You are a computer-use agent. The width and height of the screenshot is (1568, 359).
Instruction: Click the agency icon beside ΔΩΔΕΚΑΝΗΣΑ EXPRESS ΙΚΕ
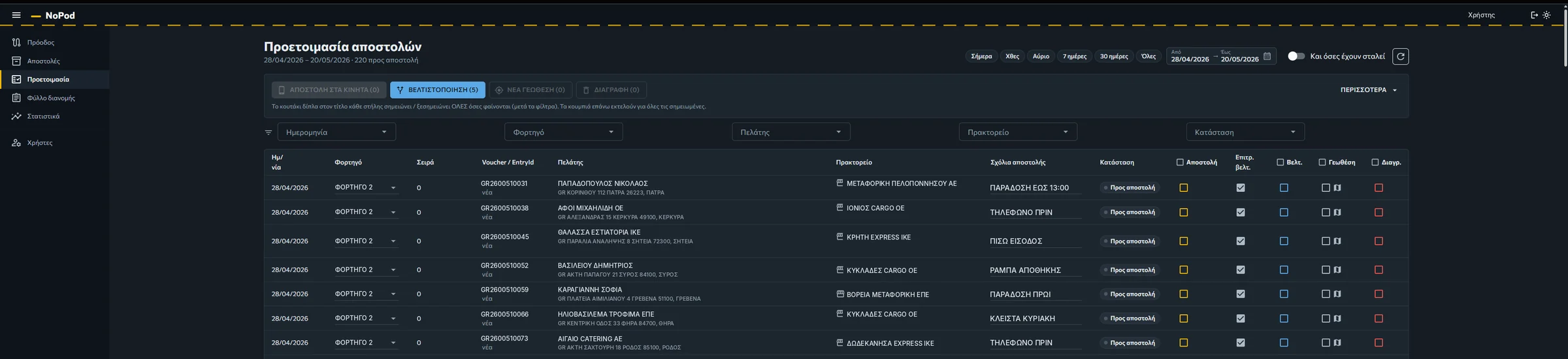pos(840,343)
